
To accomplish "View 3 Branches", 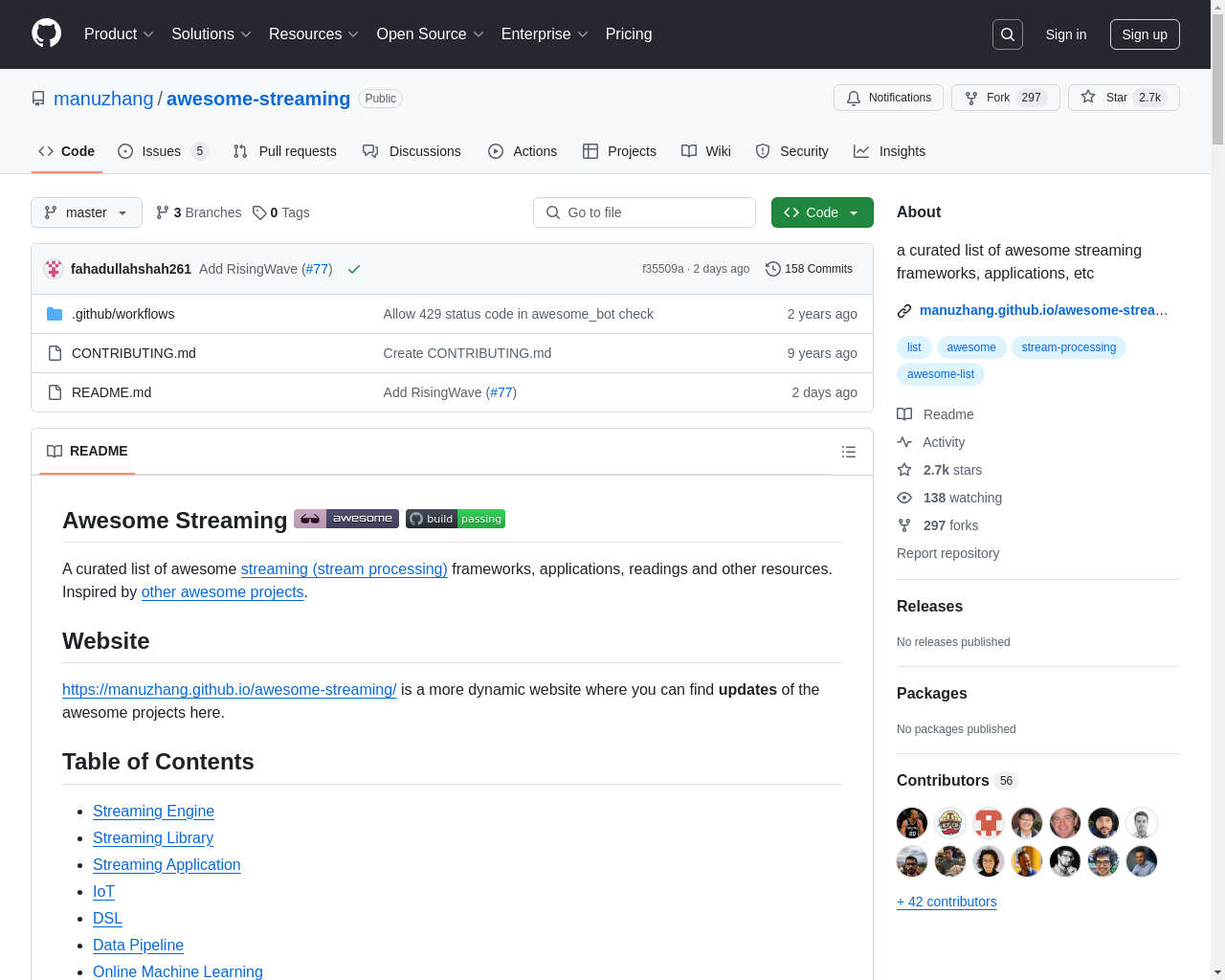I will (x=199, y=212).
